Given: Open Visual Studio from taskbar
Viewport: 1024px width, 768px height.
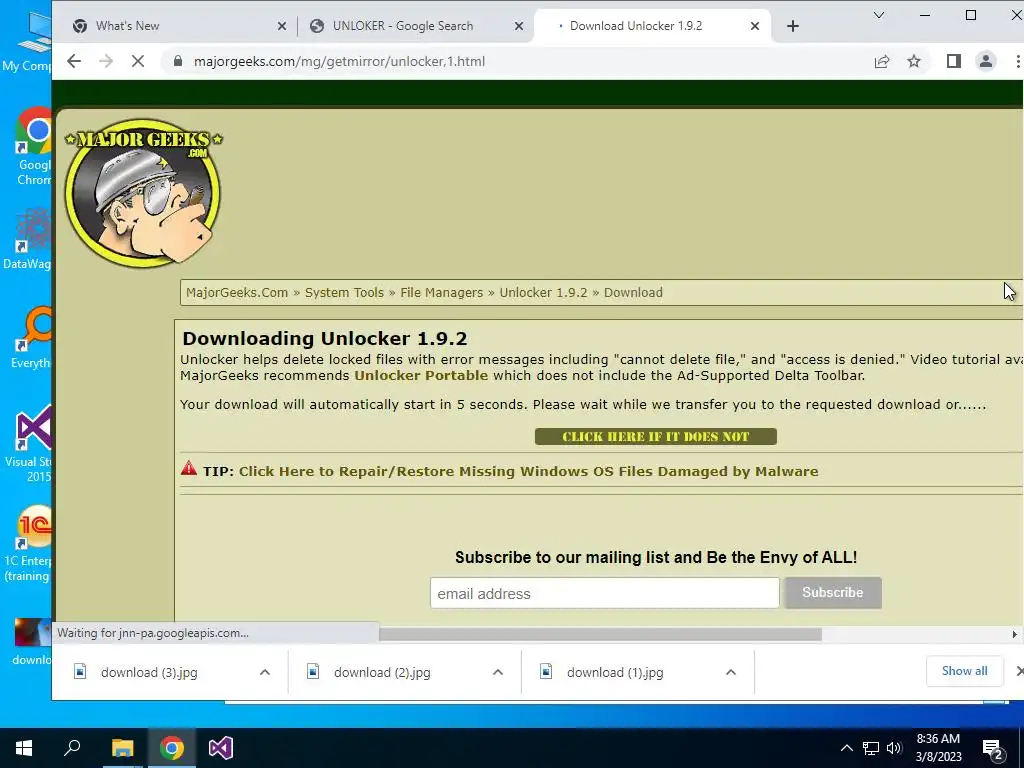Looking at the screenshot, I should click(x=221, y=748).
